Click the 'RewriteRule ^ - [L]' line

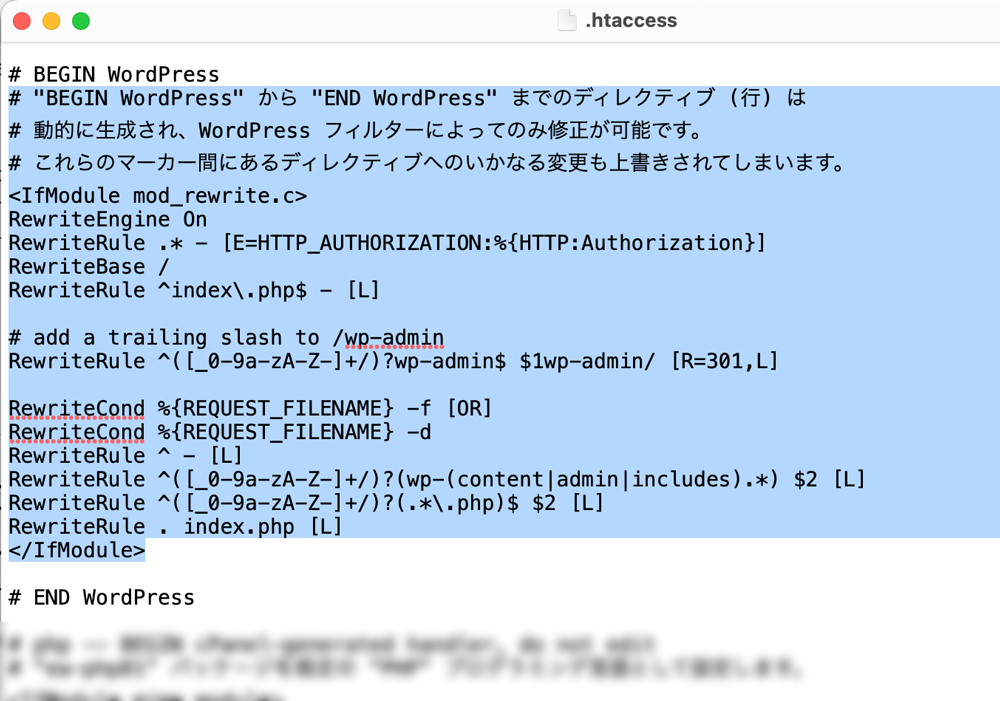pyautogui.click(x=125, y=456)
